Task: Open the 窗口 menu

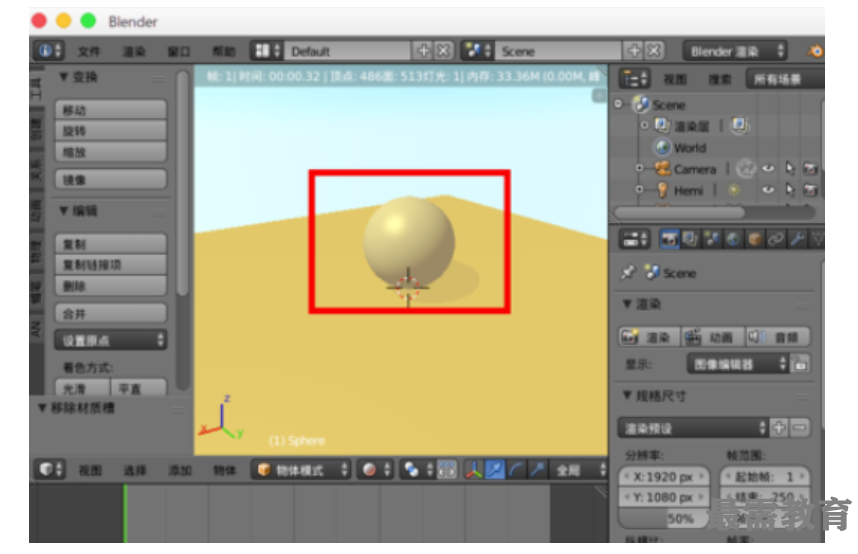Action: [179, 51]
